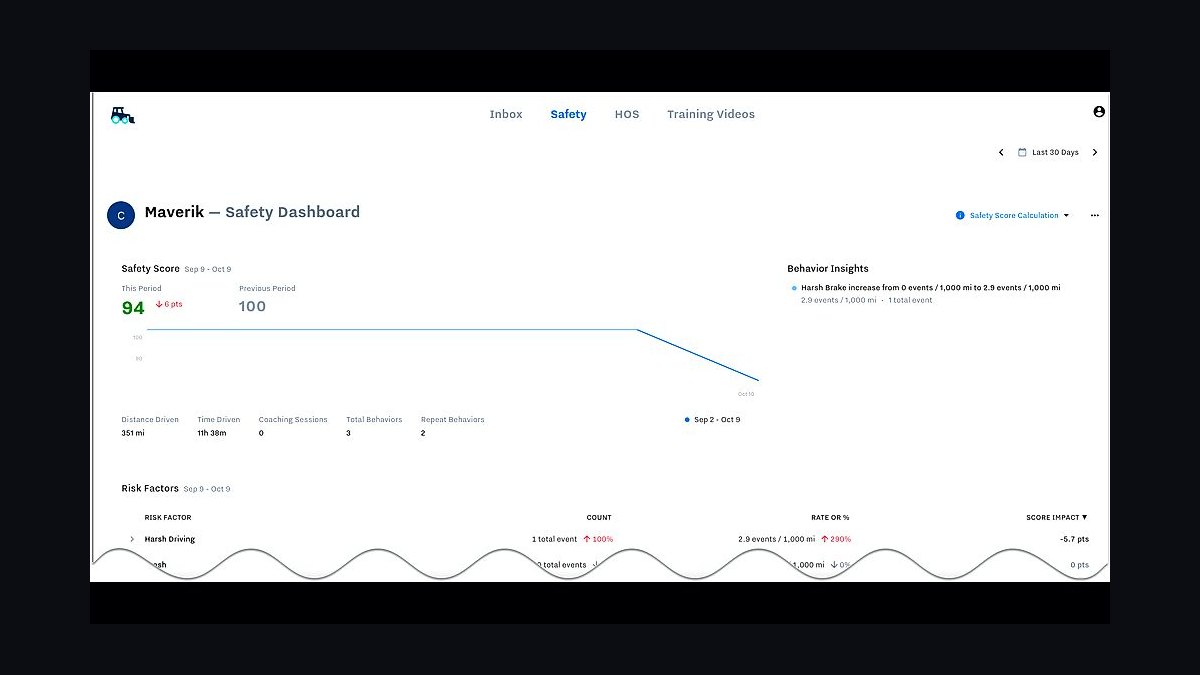Click the Repeat Behaviors label
The image size is (1200, 675).
pos(452,420)
